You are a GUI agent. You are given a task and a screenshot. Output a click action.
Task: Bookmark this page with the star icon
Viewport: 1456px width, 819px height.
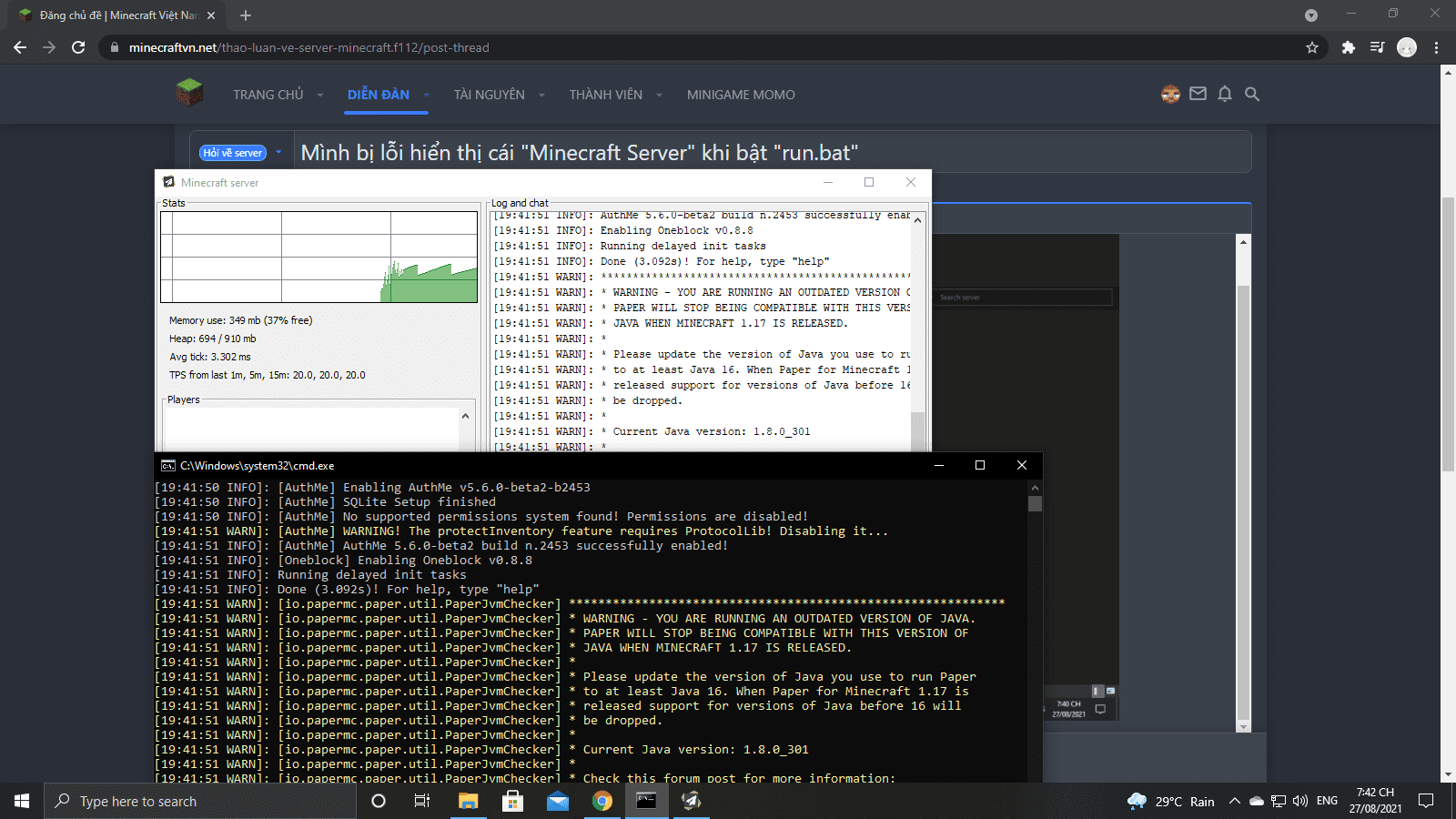1311,47
